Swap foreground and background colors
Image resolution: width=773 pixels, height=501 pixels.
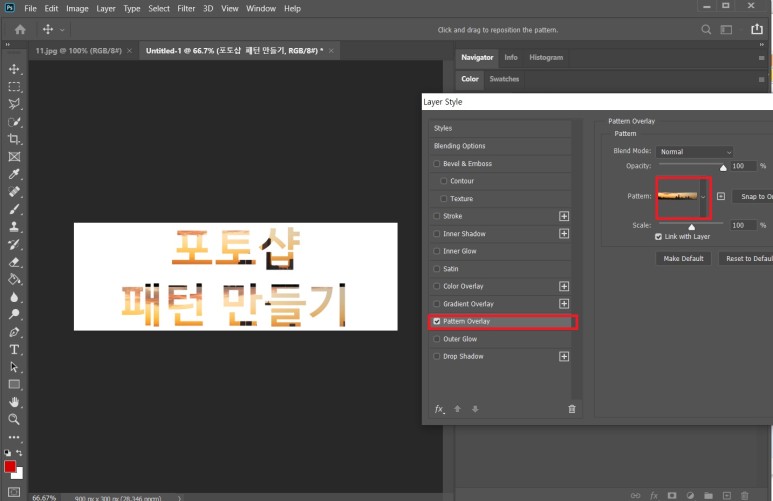pos(19,452)
